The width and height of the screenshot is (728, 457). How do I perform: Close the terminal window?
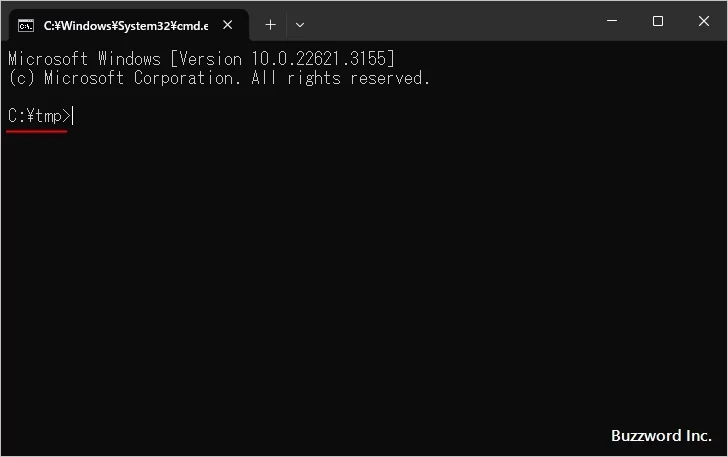[703, 21]
